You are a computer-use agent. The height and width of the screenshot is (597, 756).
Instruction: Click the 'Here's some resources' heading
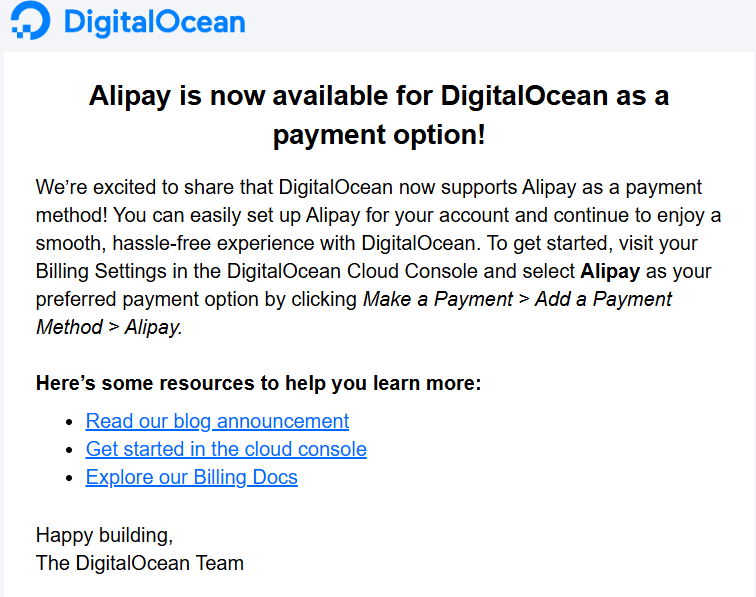tap(258, 383)
